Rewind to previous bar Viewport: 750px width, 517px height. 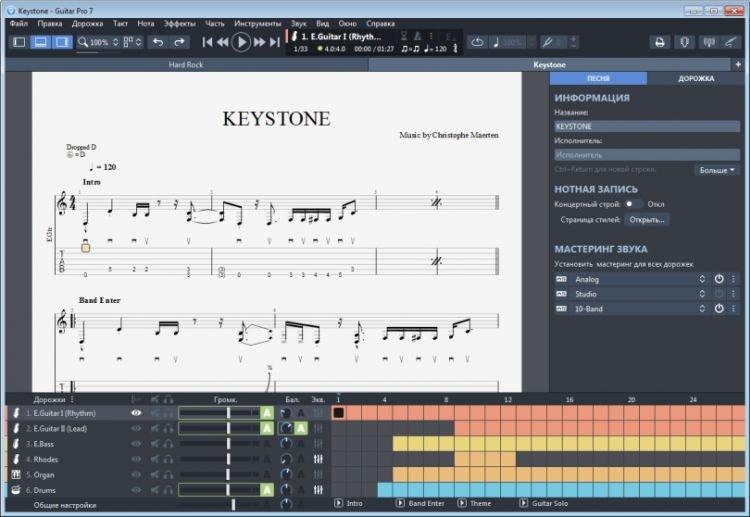coord(222,42)
